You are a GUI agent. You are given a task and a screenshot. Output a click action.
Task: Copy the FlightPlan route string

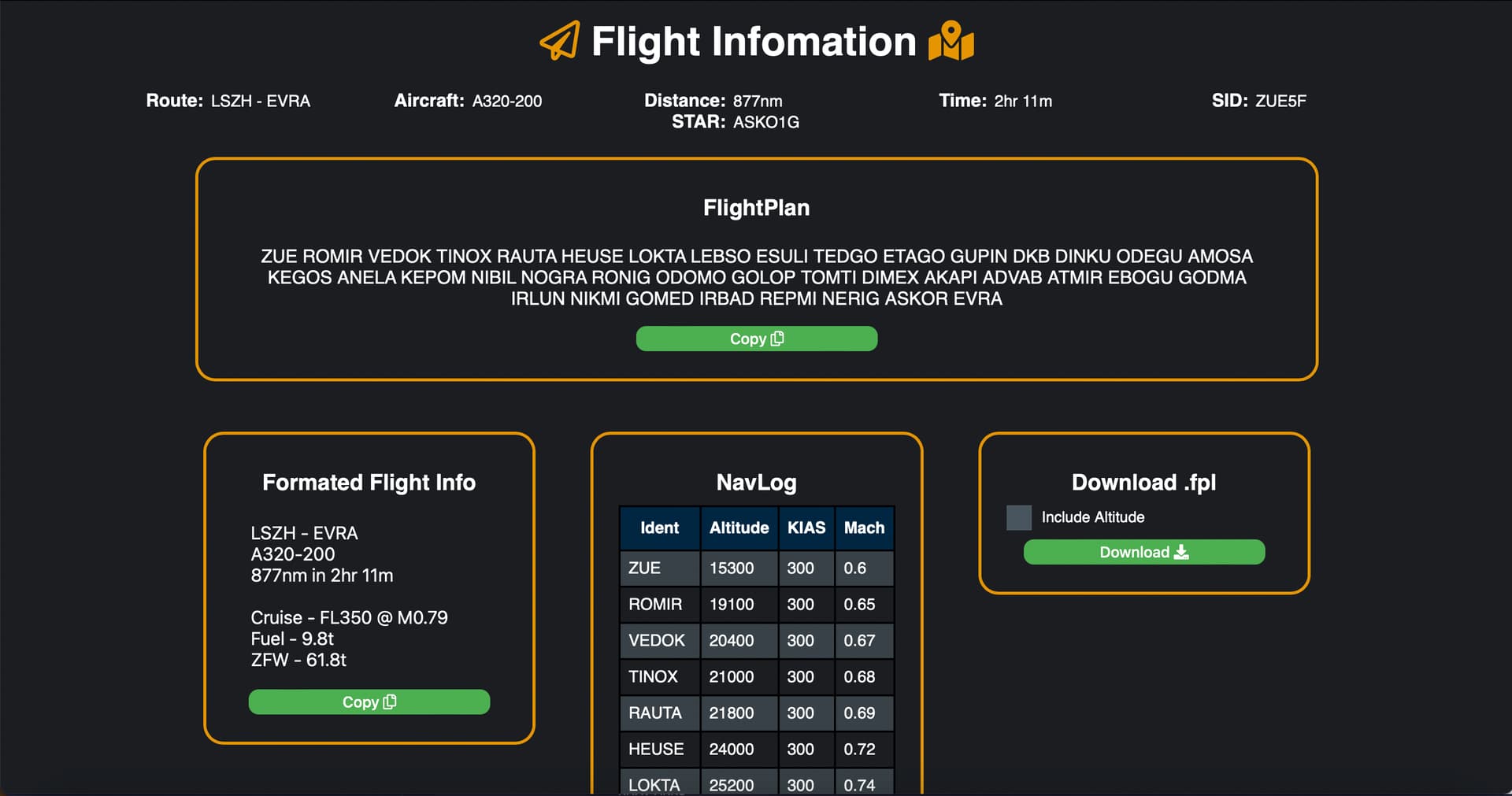point(757,339)
